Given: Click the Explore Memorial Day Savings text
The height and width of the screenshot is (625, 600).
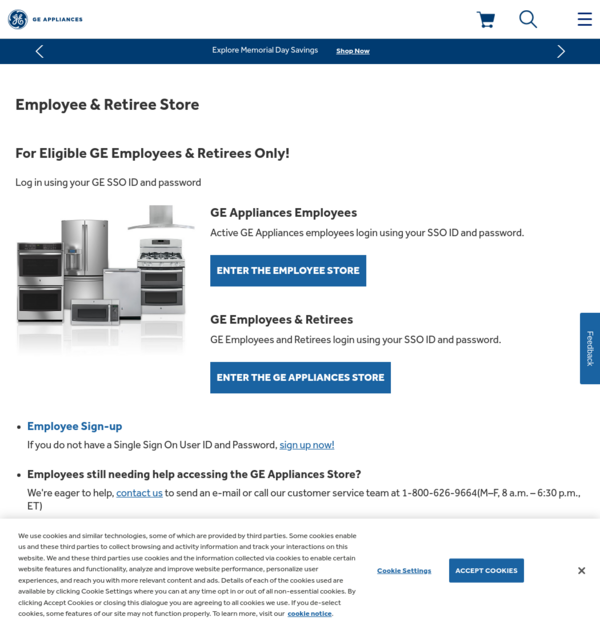Looking at the screenshot, I should click(265, 50).
